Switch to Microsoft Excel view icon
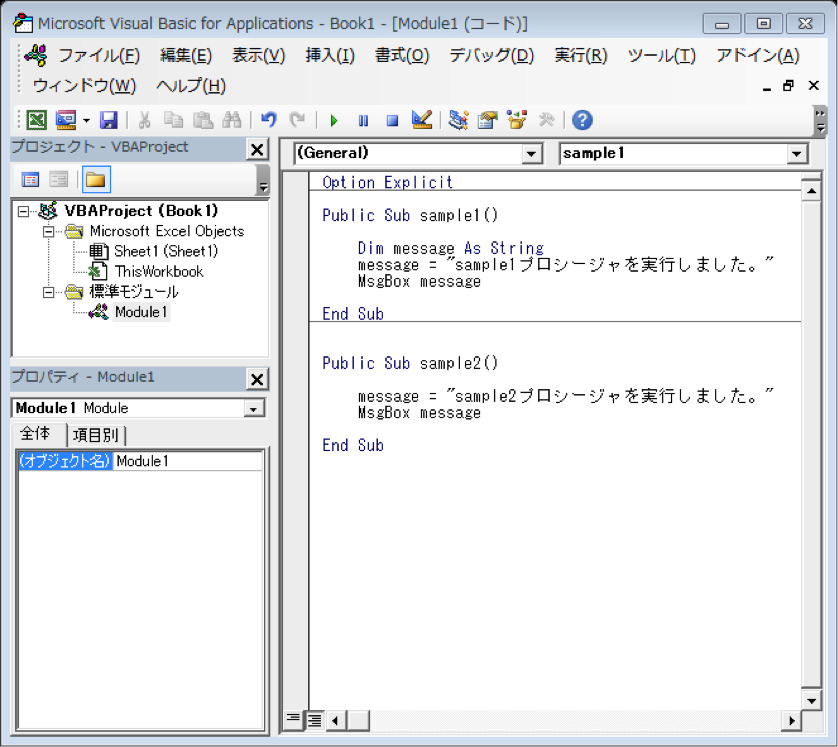 (36, 120)
